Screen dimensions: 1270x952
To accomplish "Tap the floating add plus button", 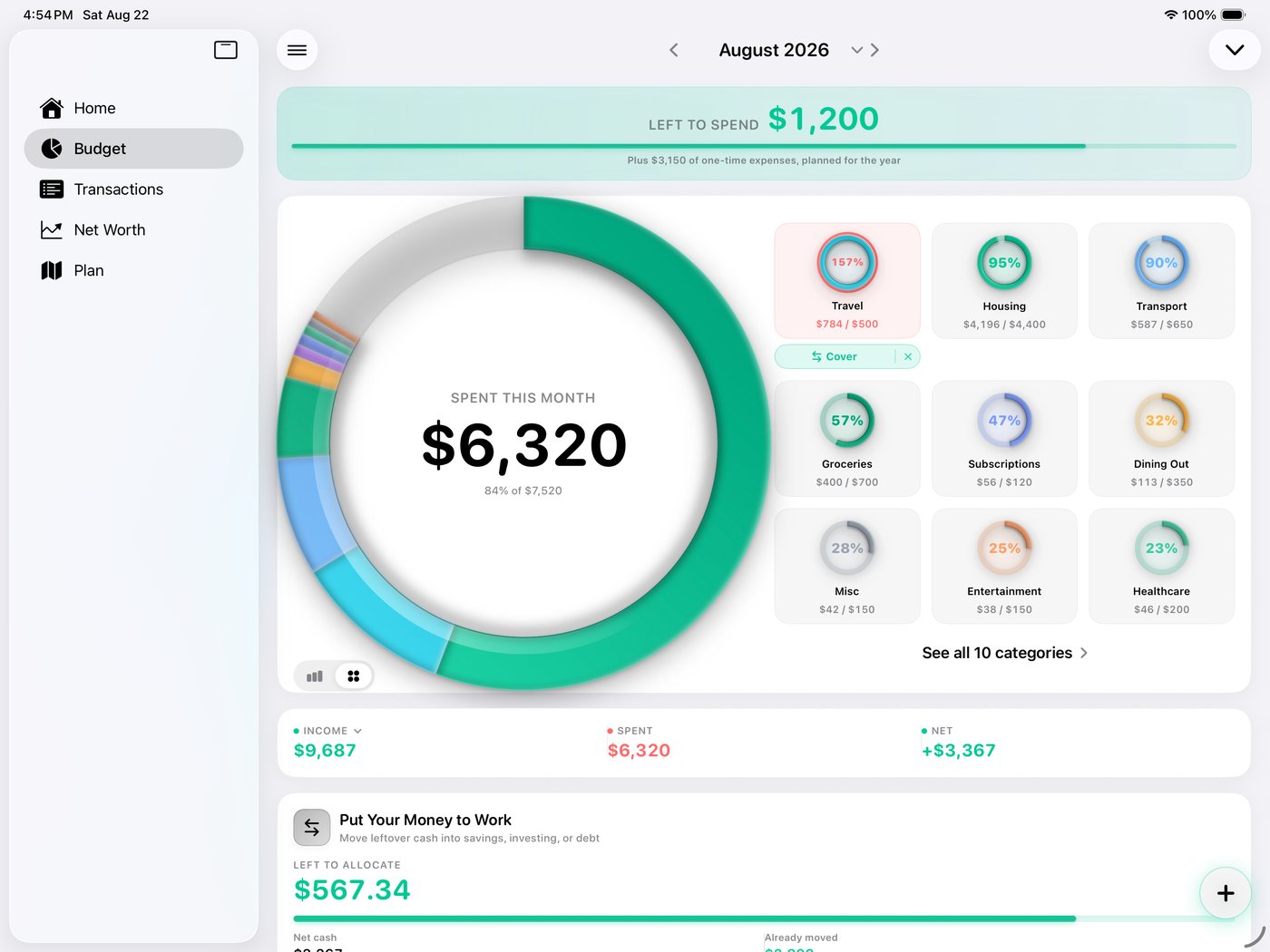I will (x=1226, y=893).
